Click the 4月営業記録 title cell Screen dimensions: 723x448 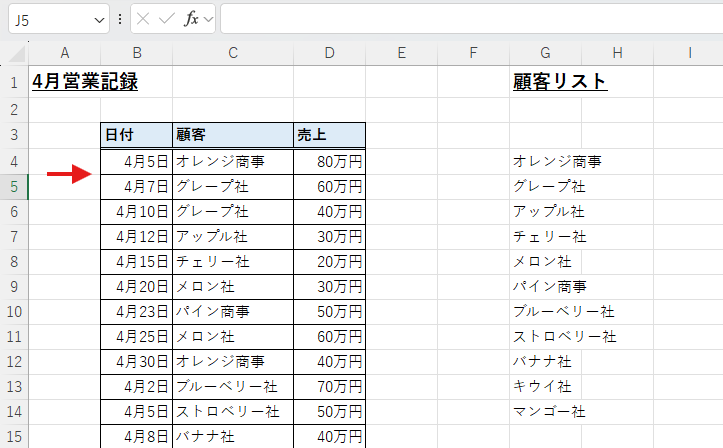[85, 82]
